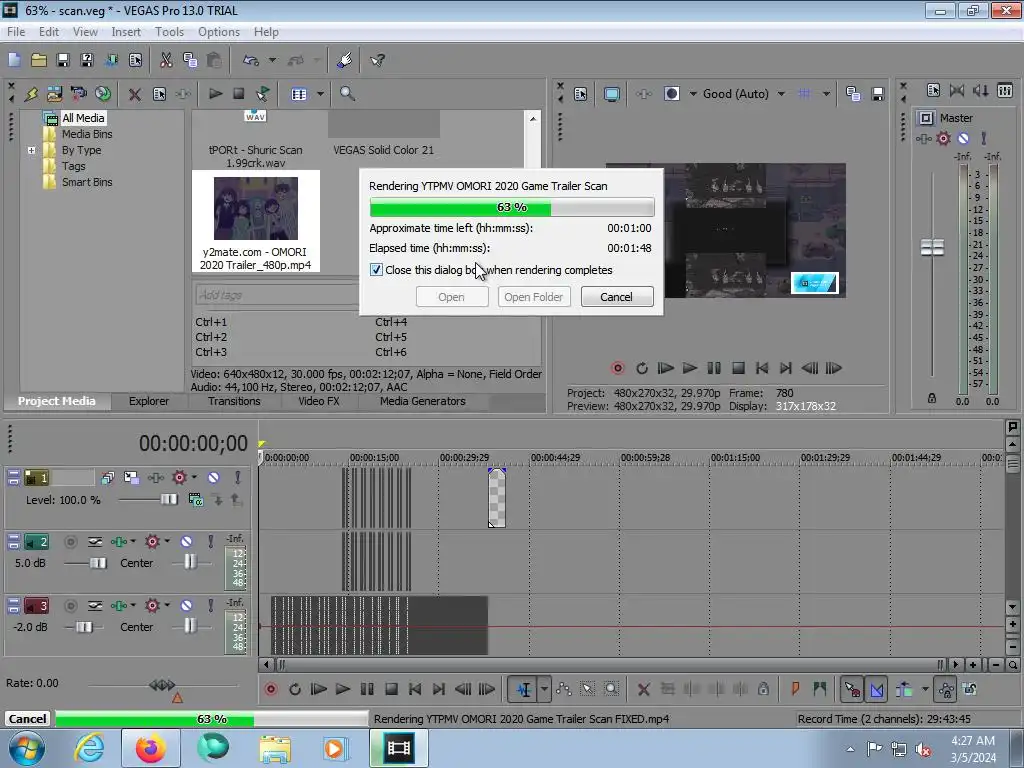The width and height of the screenshot is (1024, 768).
Task: Open the Insert menu
Action: pos(126,32)
